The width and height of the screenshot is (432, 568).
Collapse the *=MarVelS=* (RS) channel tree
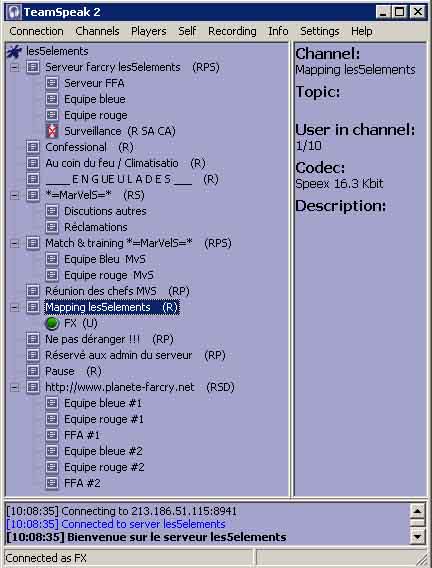pos(14,195)
